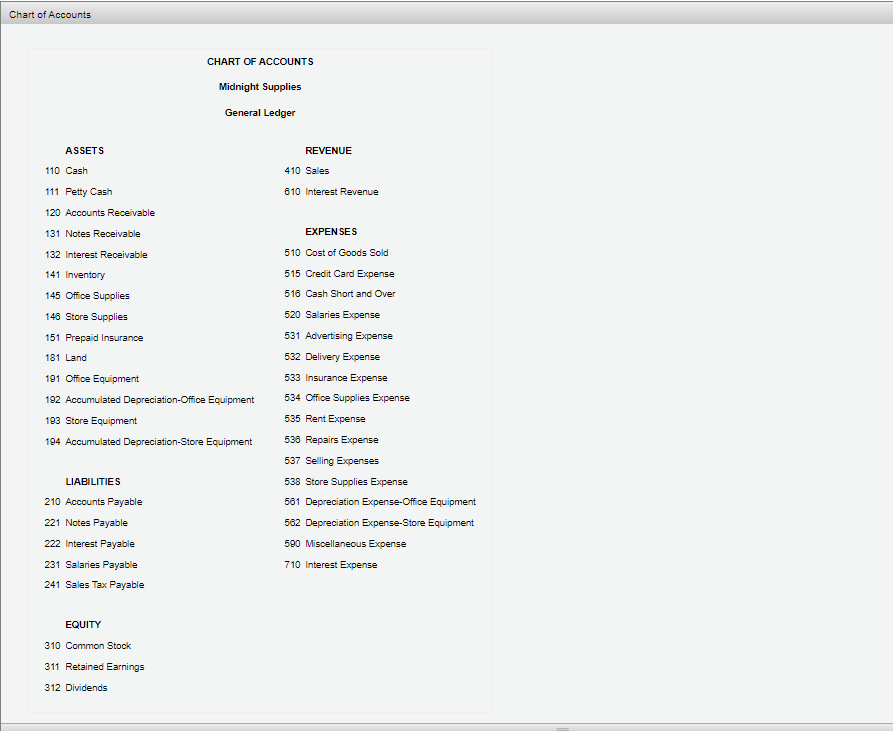This screenshot has height=731, width=893.
Task: Click the 231 Salaries Payable account
Action: [91, 565]
